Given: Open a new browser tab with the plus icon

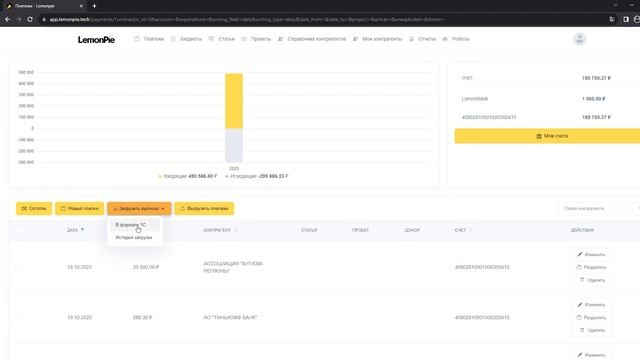Looking at the screenshot, I should [x=94, y=6].
